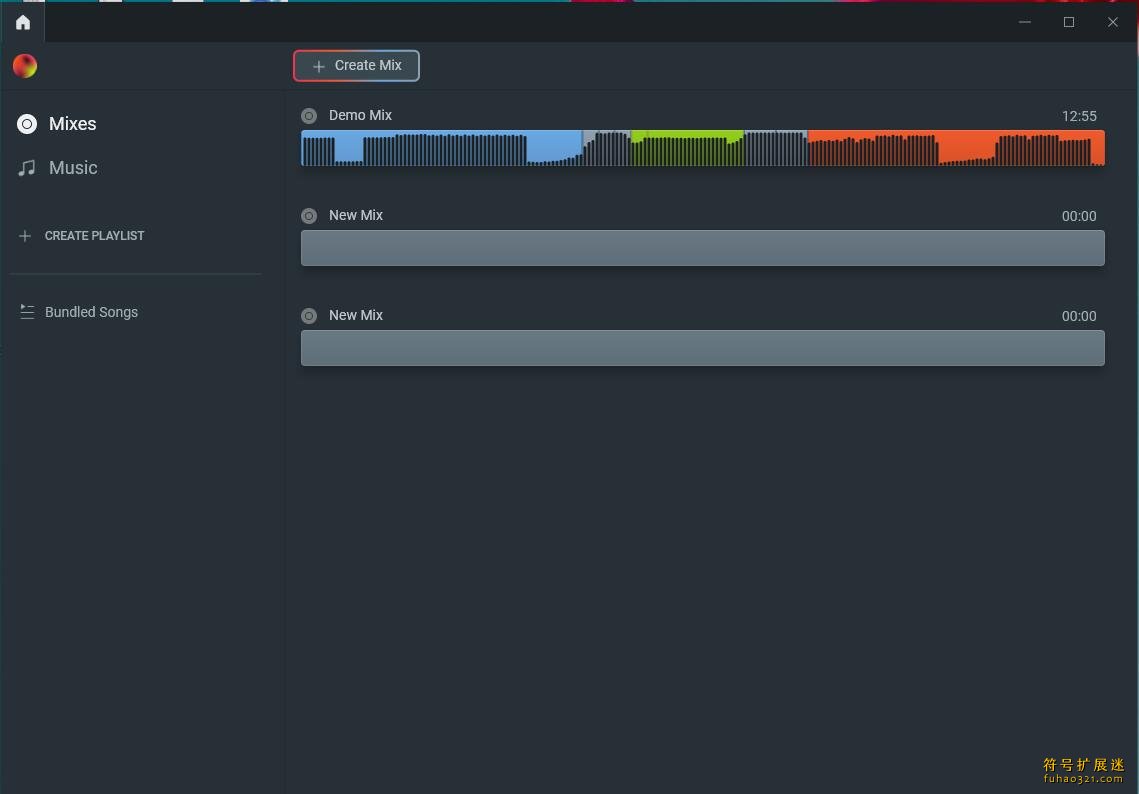Click the first New Mix disc icon

point(309,216)
